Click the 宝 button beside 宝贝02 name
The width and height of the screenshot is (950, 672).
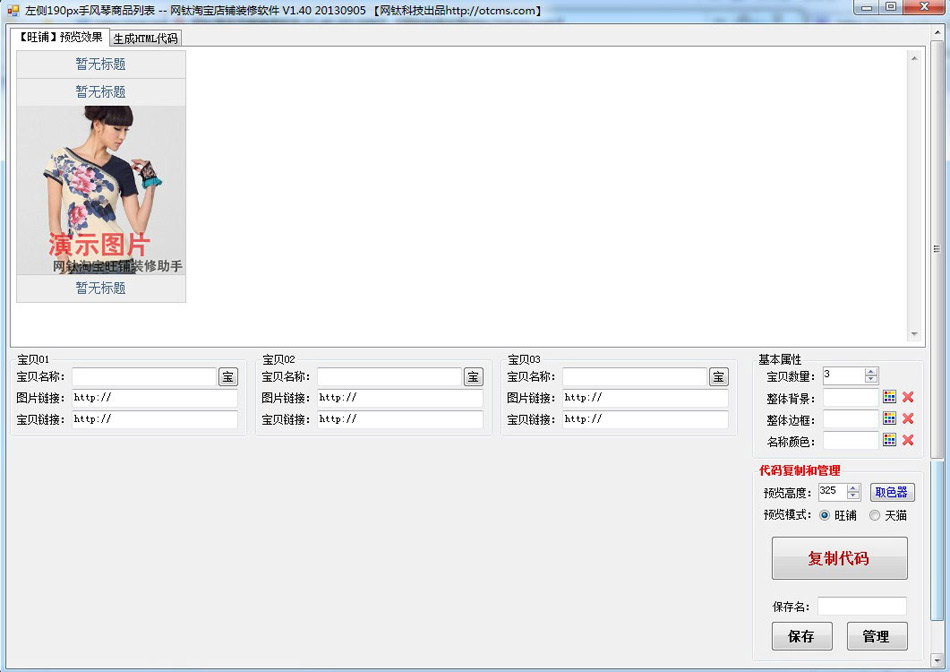[x=473, y=377]
